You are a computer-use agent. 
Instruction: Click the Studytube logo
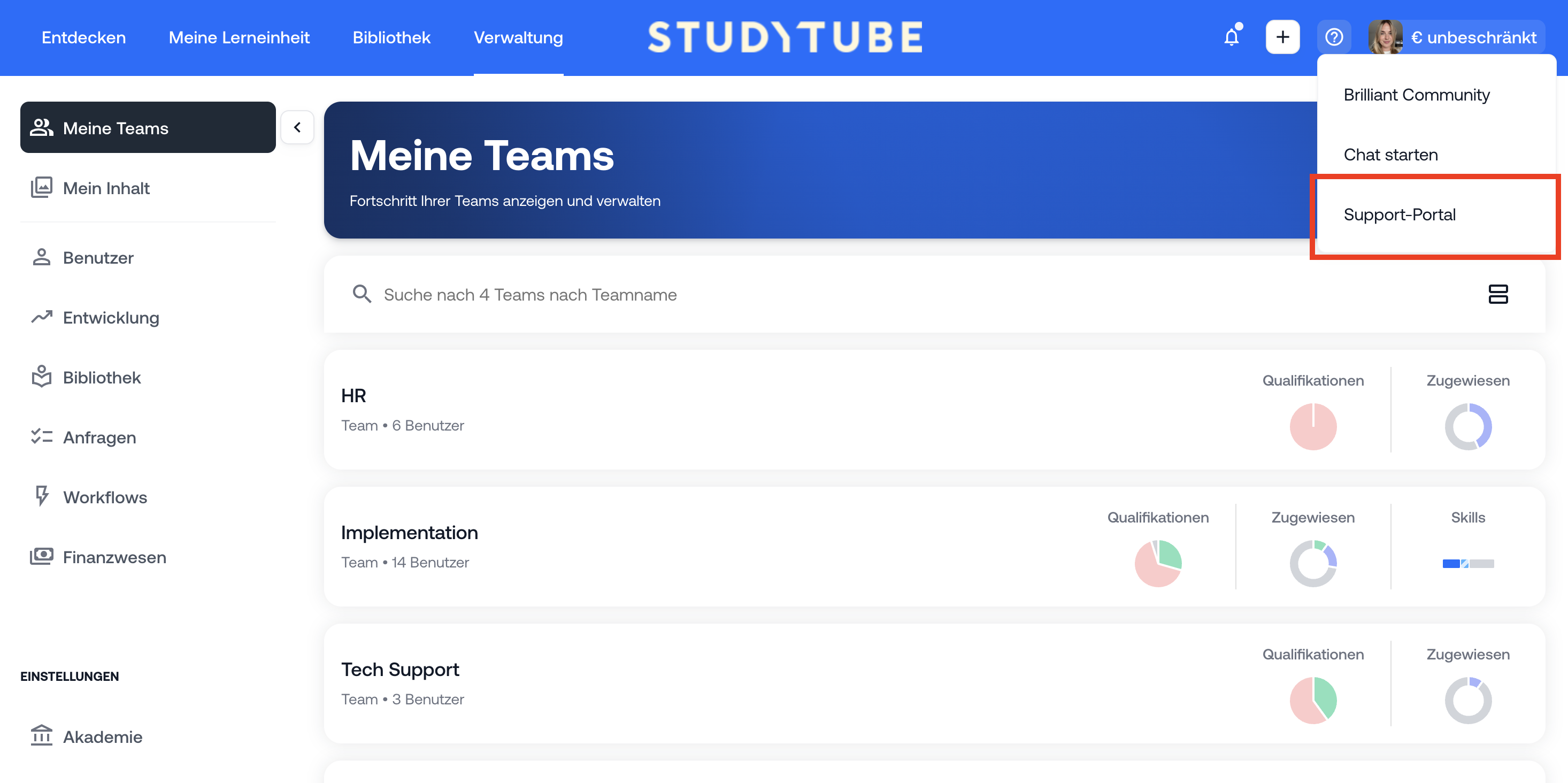(x=785, y=37)
